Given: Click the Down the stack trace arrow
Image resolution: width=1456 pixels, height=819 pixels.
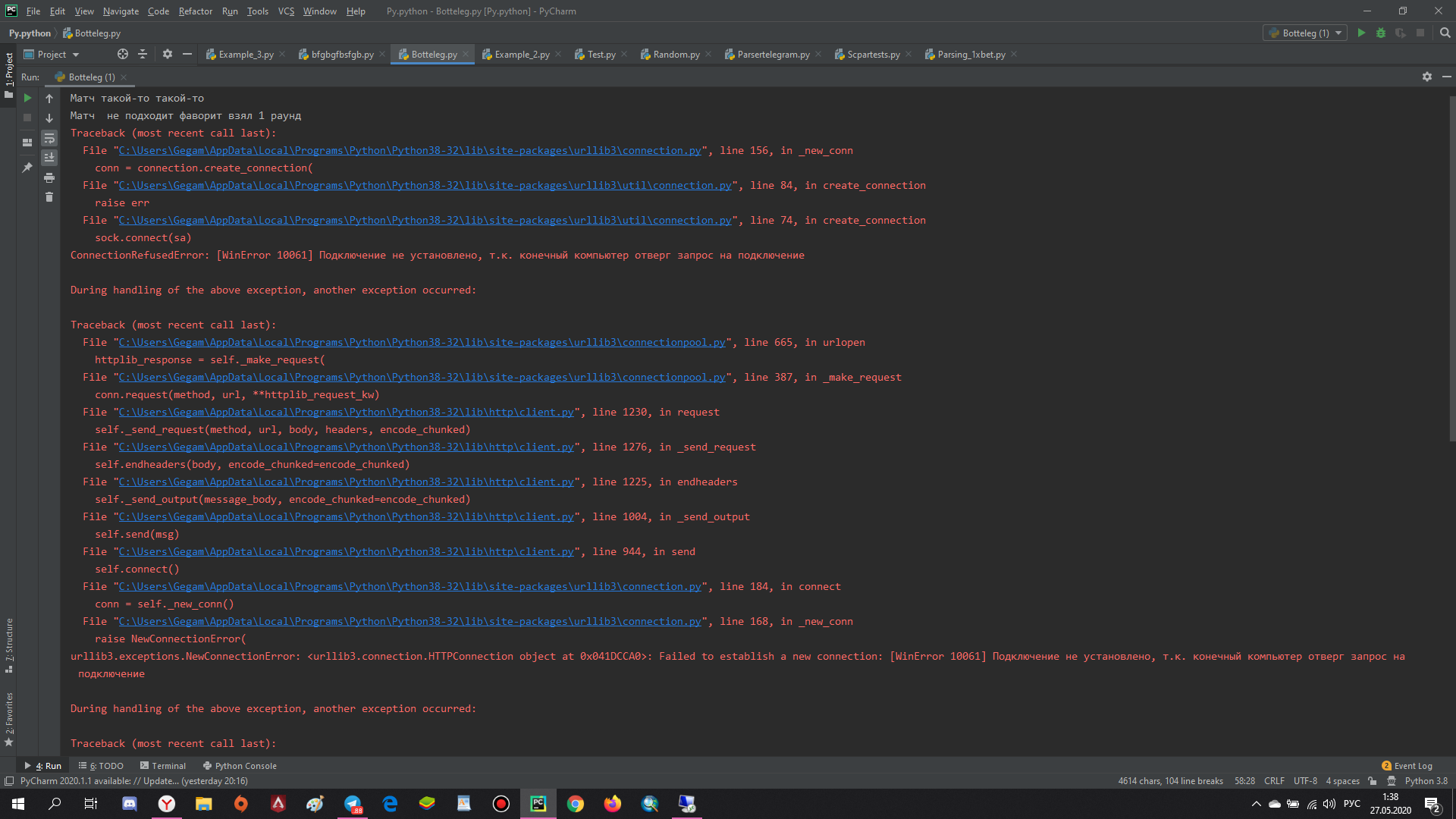Looking at the screenshot, I should 49,118.
